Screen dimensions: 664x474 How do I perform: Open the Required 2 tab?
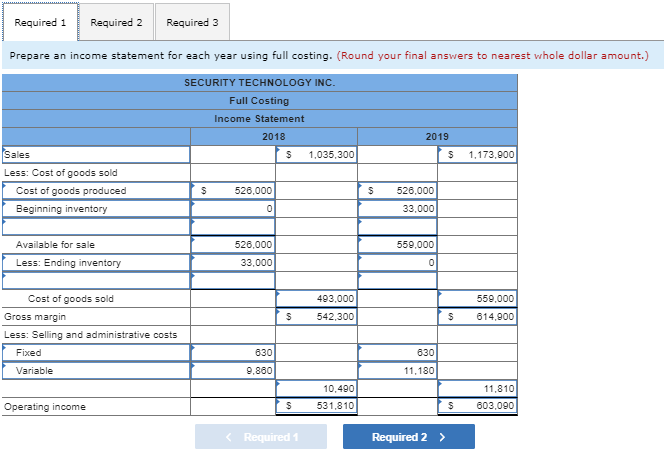coord(116,22)
